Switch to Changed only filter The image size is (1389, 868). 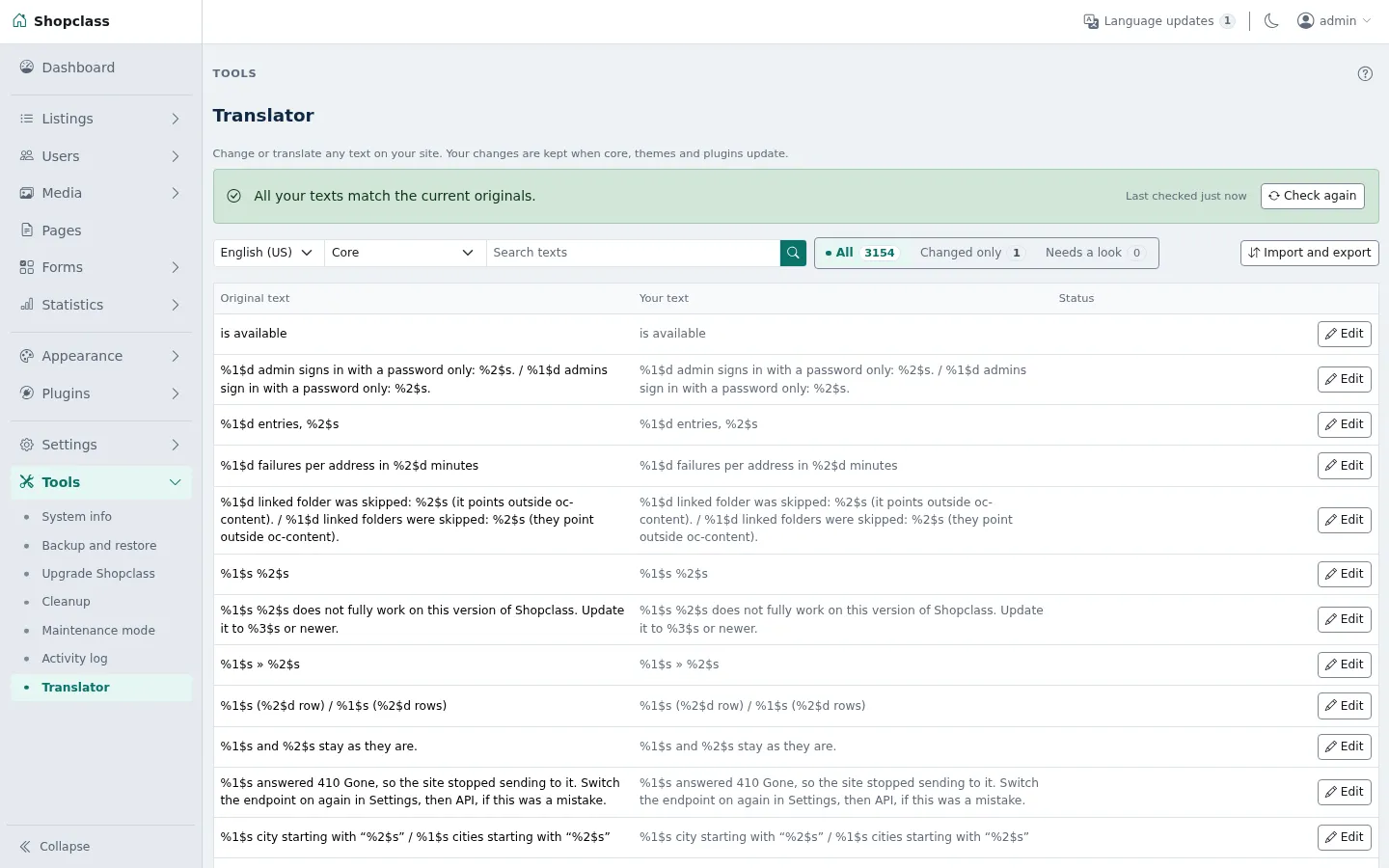tap(971, 253)
